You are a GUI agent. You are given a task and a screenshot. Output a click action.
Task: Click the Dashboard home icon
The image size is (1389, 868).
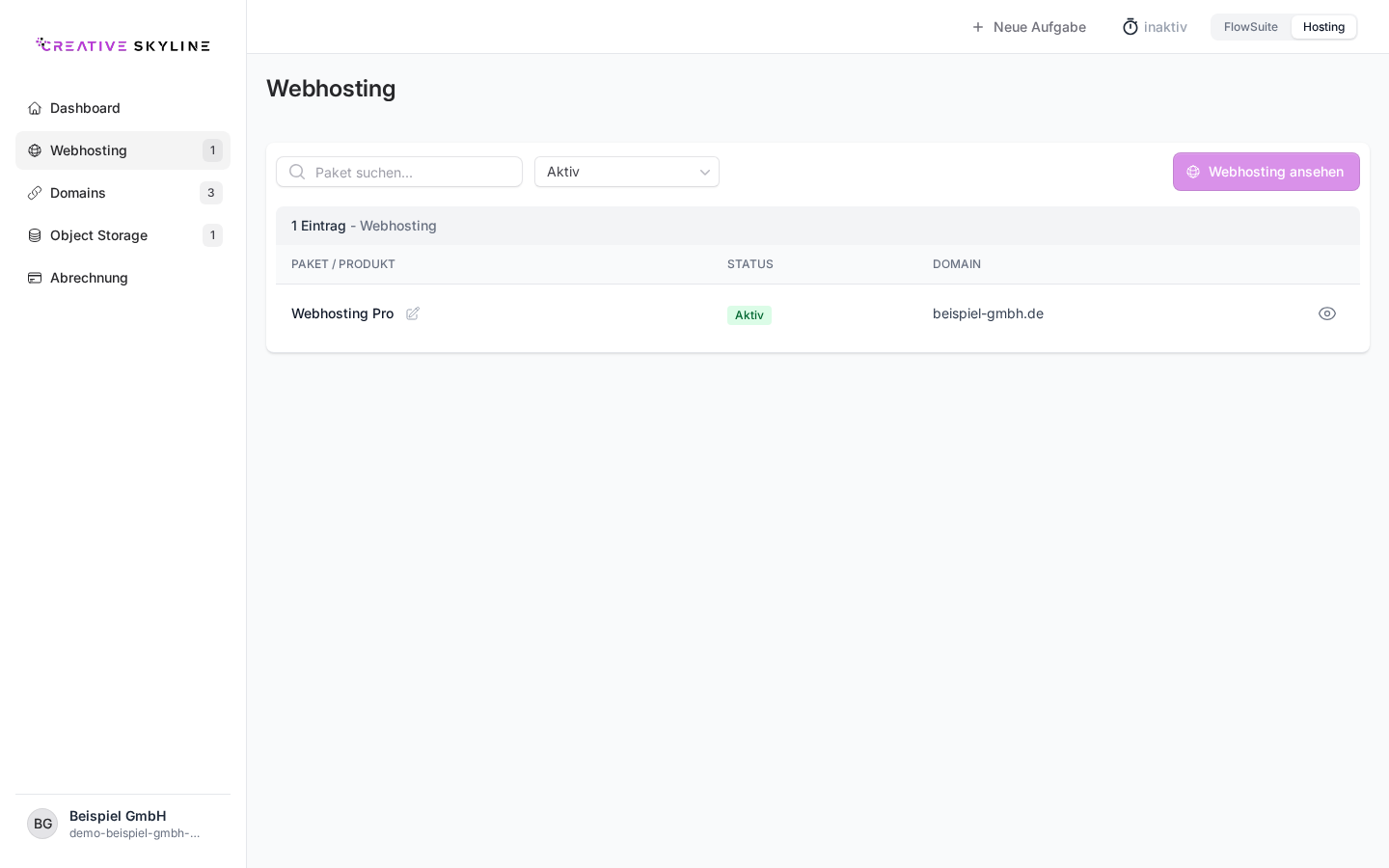[35, 108]
